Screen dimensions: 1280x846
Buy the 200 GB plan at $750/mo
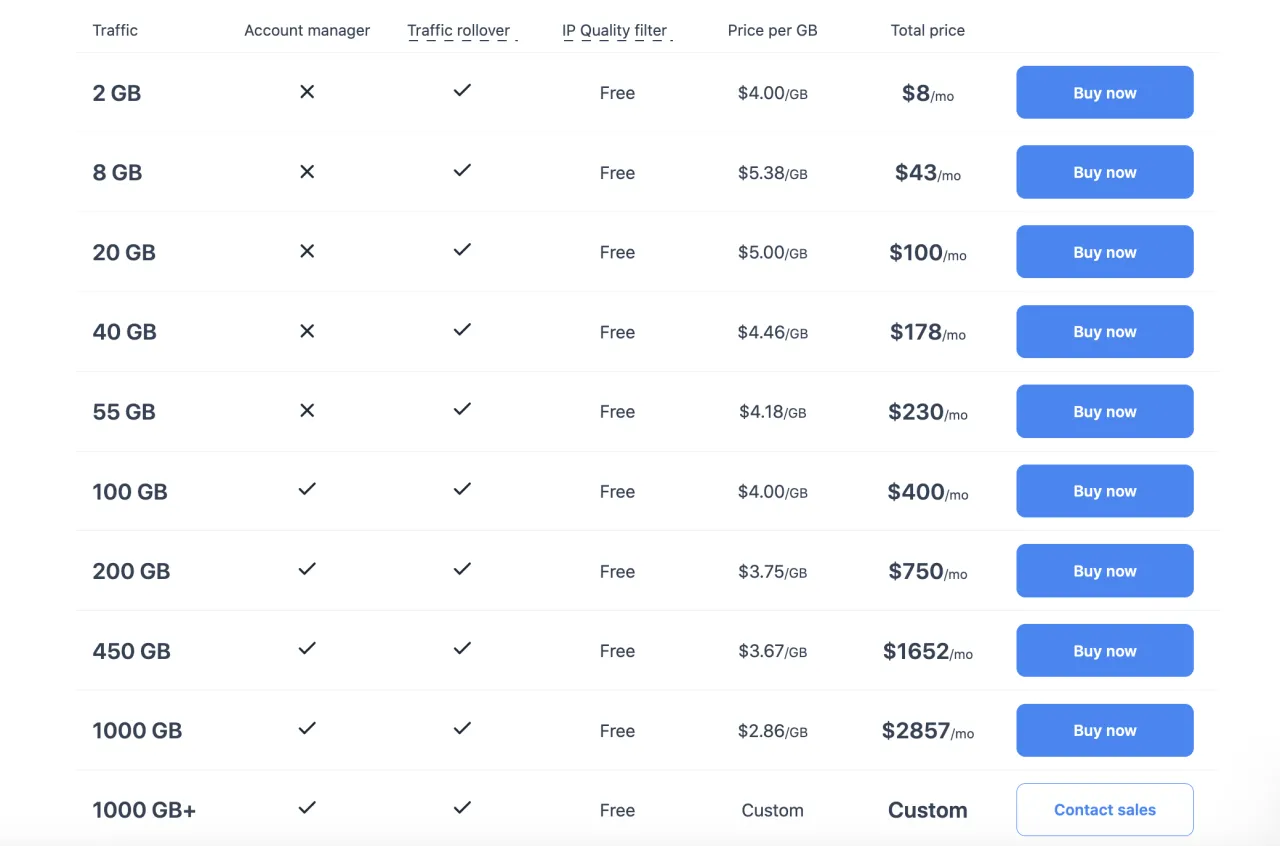[1104, 570]
